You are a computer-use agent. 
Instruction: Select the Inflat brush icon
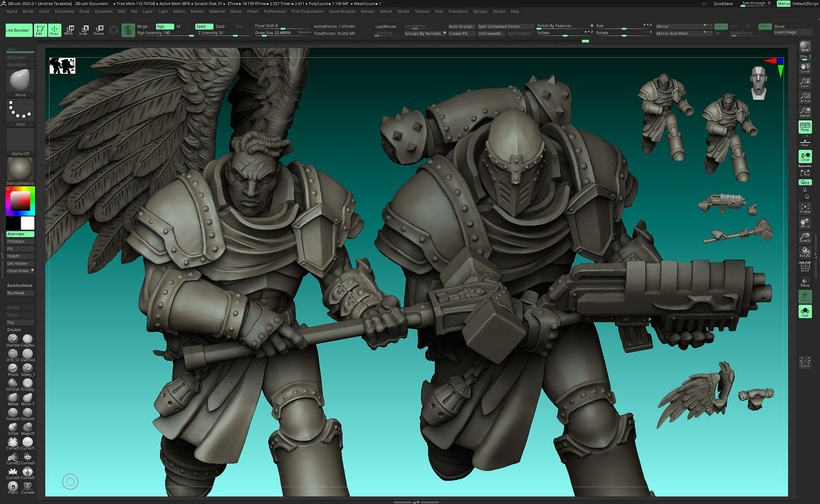[x=13, y=429]
